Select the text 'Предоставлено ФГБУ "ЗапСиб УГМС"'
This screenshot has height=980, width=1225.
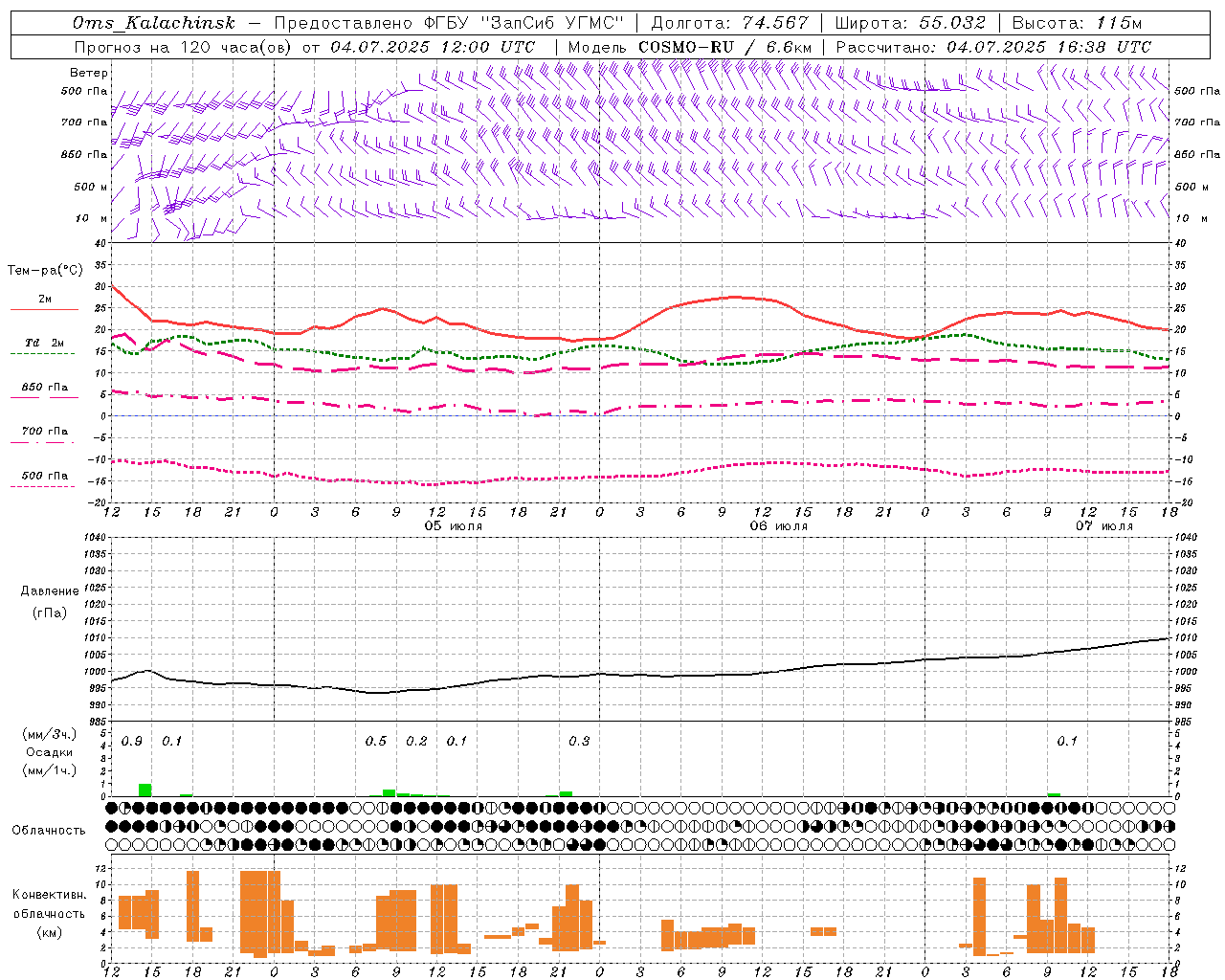click(449, 24)
